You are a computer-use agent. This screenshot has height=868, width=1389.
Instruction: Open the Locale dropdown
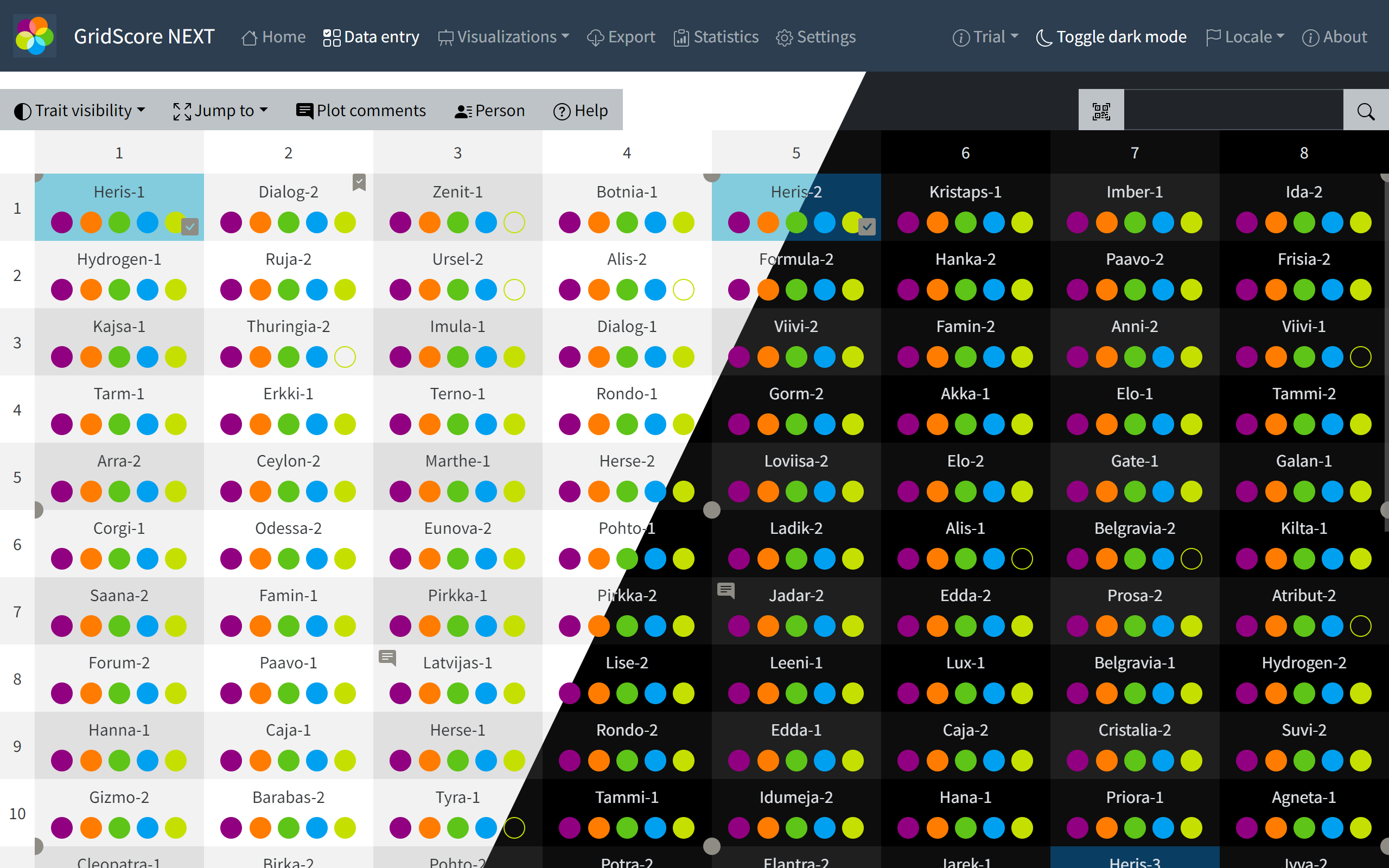point(1246,37)
